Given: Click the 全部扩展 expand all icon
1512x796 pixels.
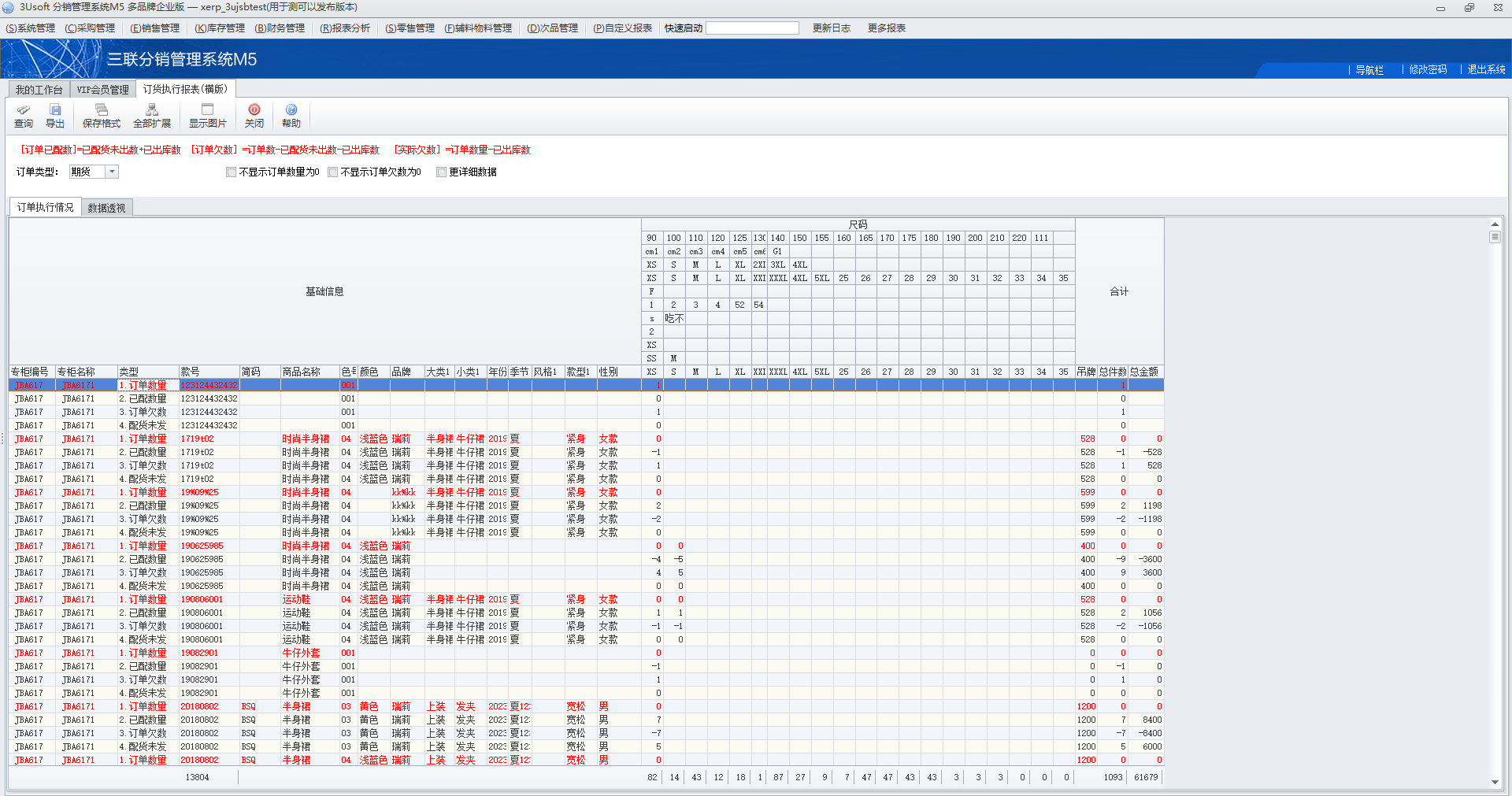Looking at the screenshot, I should pos(152,115).
